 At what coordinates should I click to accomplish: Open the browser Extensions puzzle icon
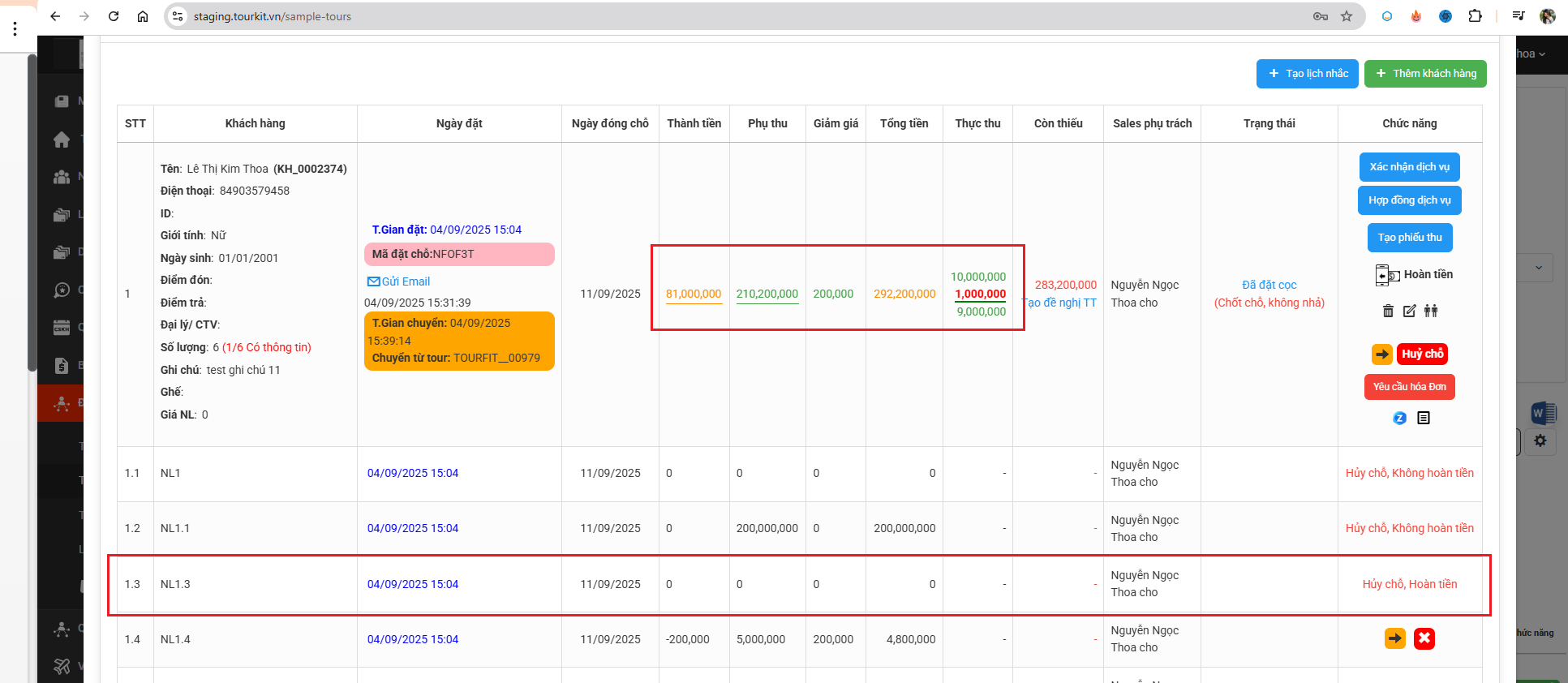coord(1475,16)
